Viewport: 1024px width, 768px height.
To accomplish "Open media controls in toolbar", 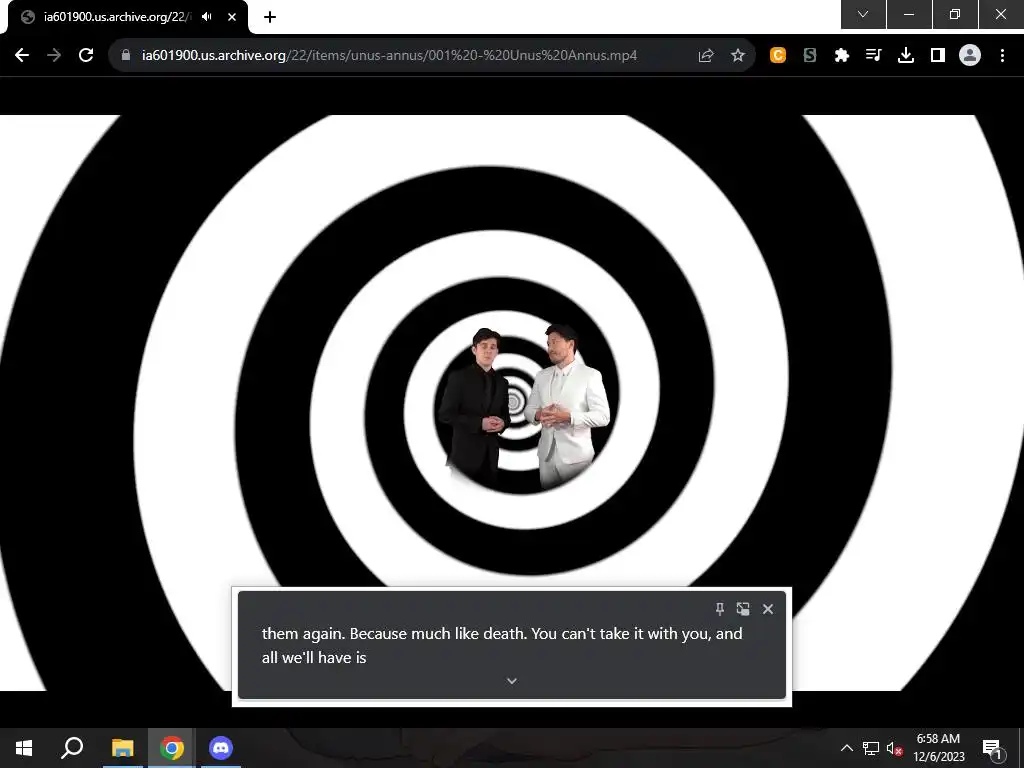I will point(874,56).
